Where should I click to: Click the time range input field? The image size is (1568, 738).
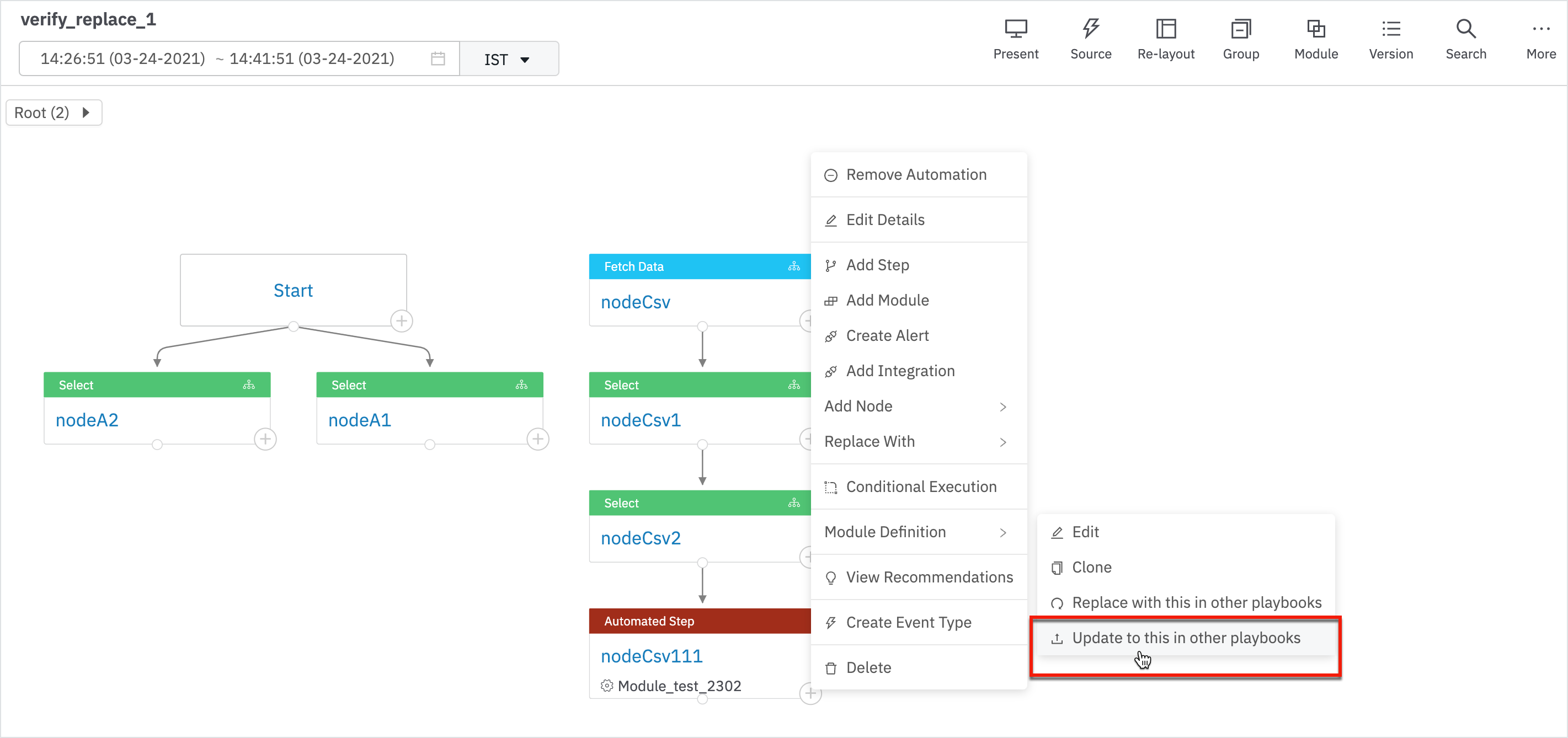click(238, 58)
